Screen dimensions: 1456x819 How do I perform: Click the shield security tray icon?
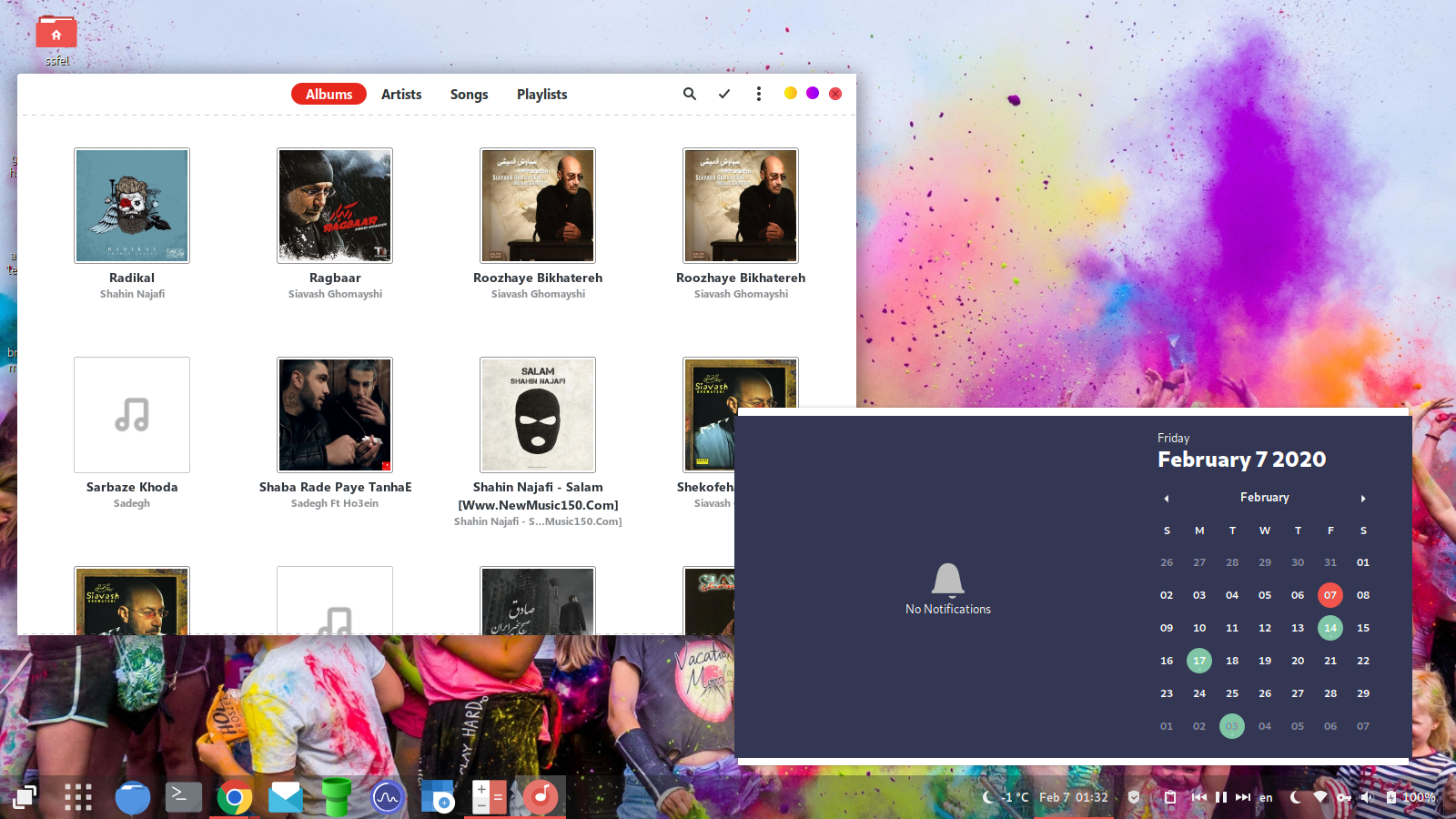click(1134, 797)
